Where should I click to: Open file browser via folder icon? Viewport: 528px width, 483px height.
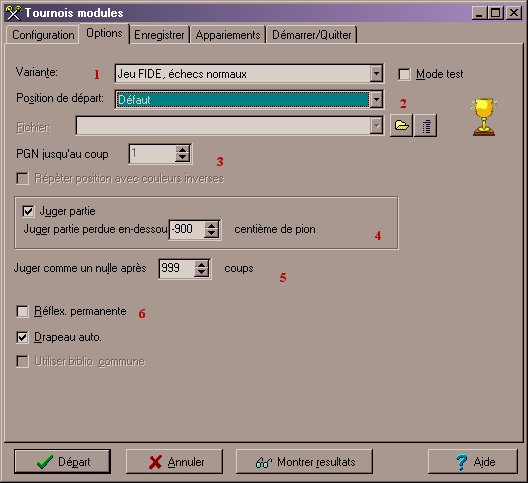401,126
